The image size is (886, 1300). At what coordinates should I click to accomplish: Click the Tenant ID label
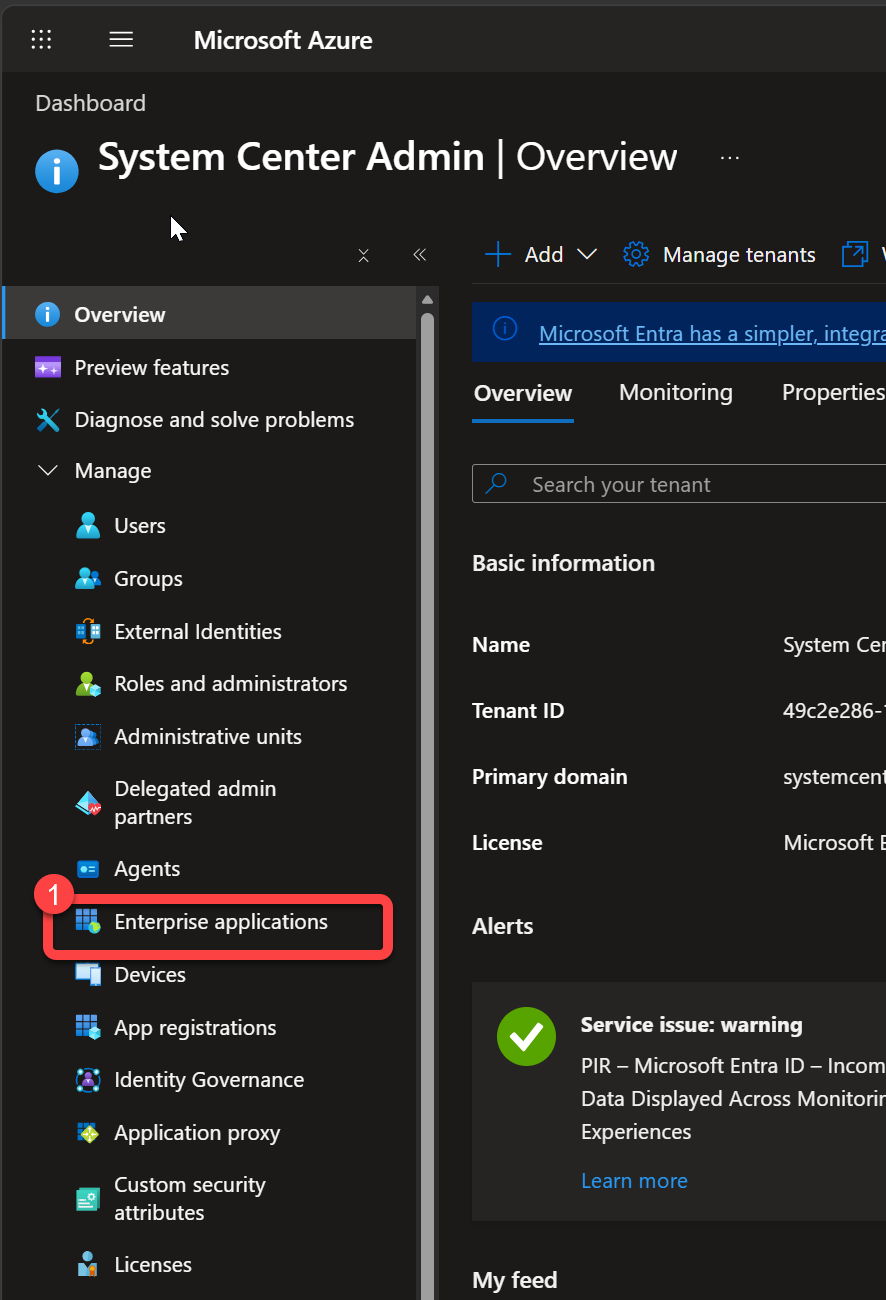coord(518,711)
